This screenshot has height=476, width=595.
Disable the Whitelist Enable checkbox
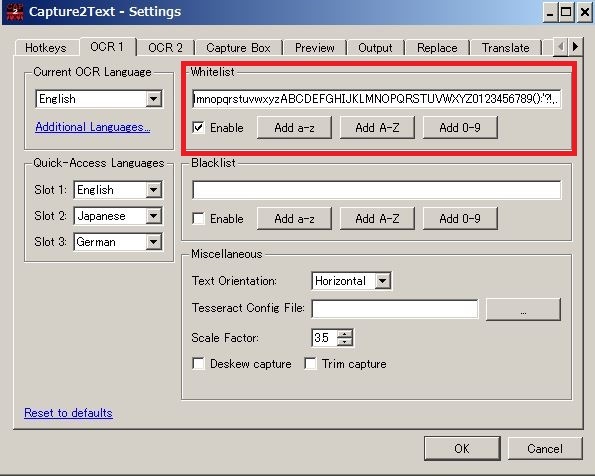point(198,128)
